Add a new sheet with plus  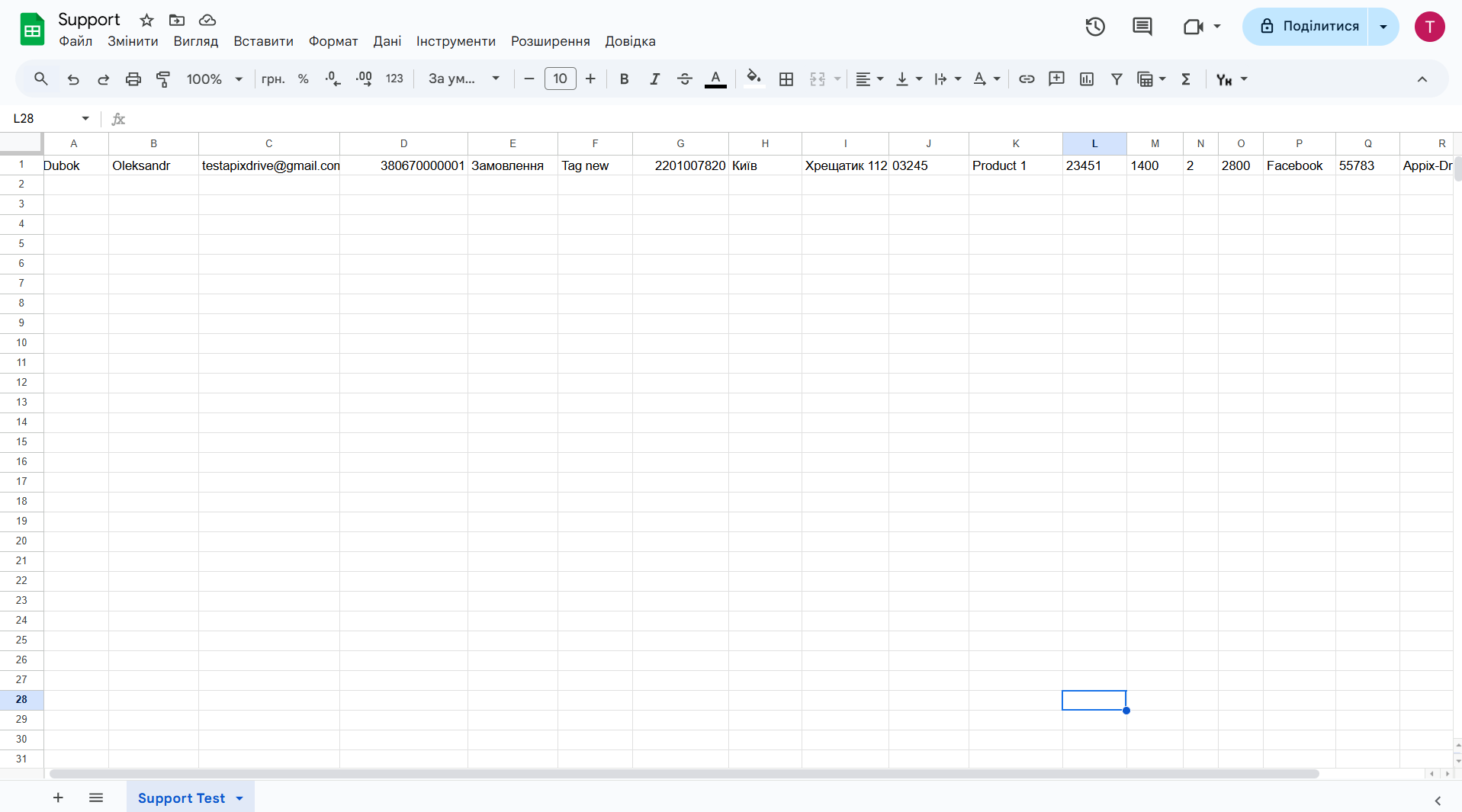pos(58,798)
